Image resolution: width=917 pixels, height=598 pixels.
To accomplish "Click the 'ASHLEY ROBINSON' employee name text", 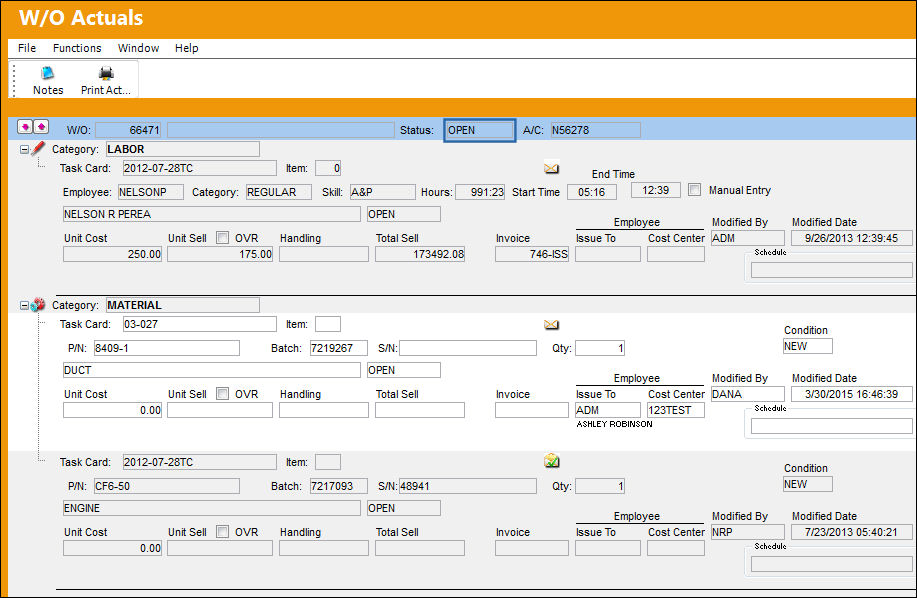I will coord(614,424).
